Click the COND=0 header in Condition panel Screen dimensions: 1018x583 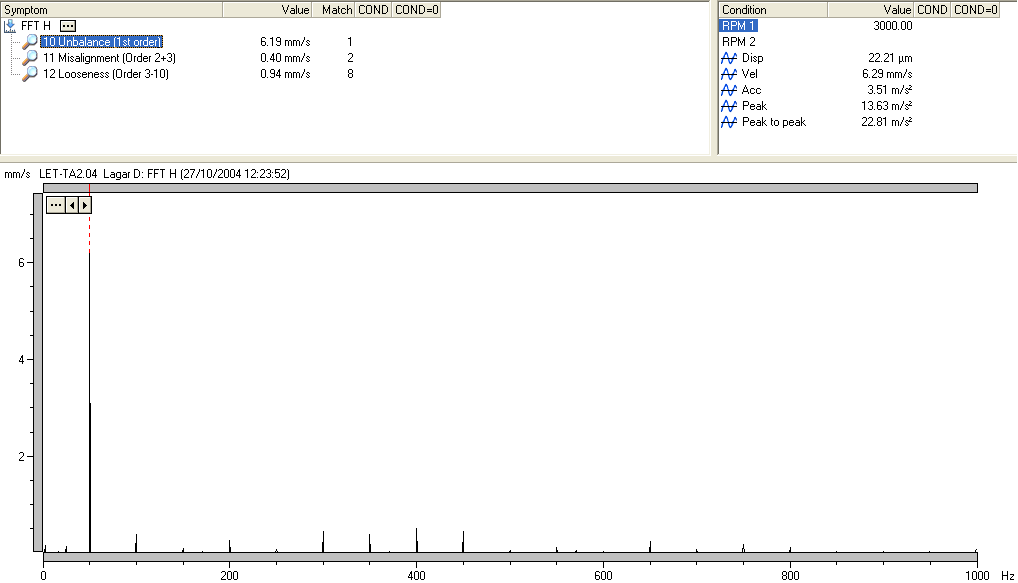975,10
